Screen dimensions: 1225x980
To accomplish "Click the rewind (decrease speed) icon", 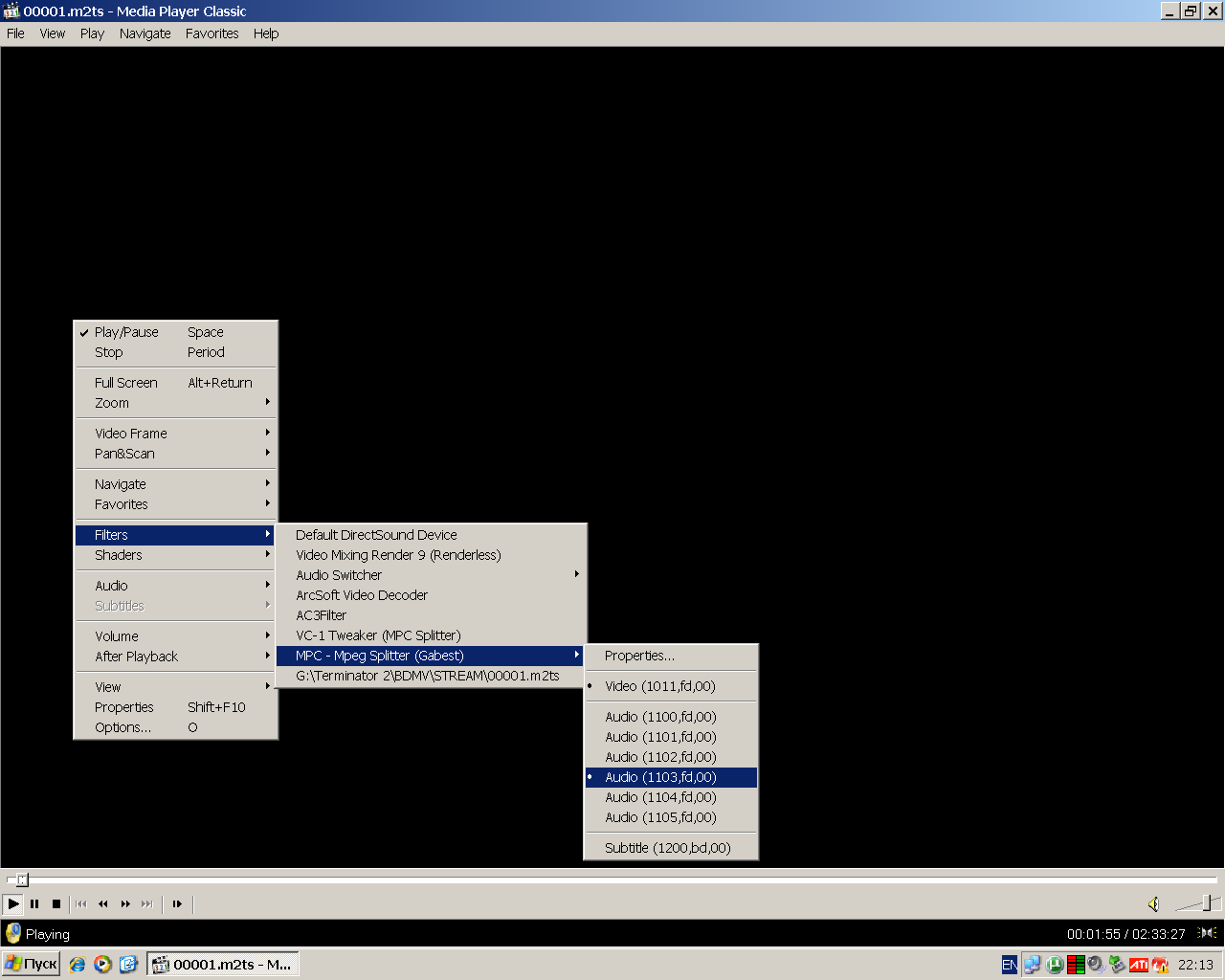I will (x=103, y=903).
